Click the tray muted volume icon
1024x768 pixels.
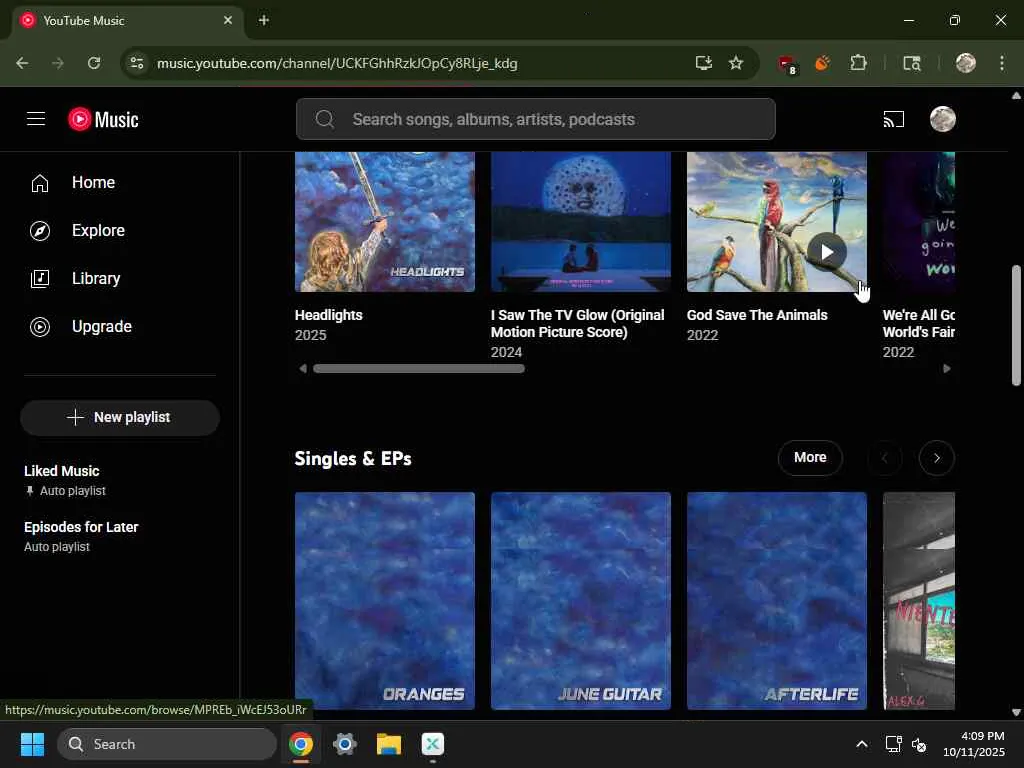919,744
